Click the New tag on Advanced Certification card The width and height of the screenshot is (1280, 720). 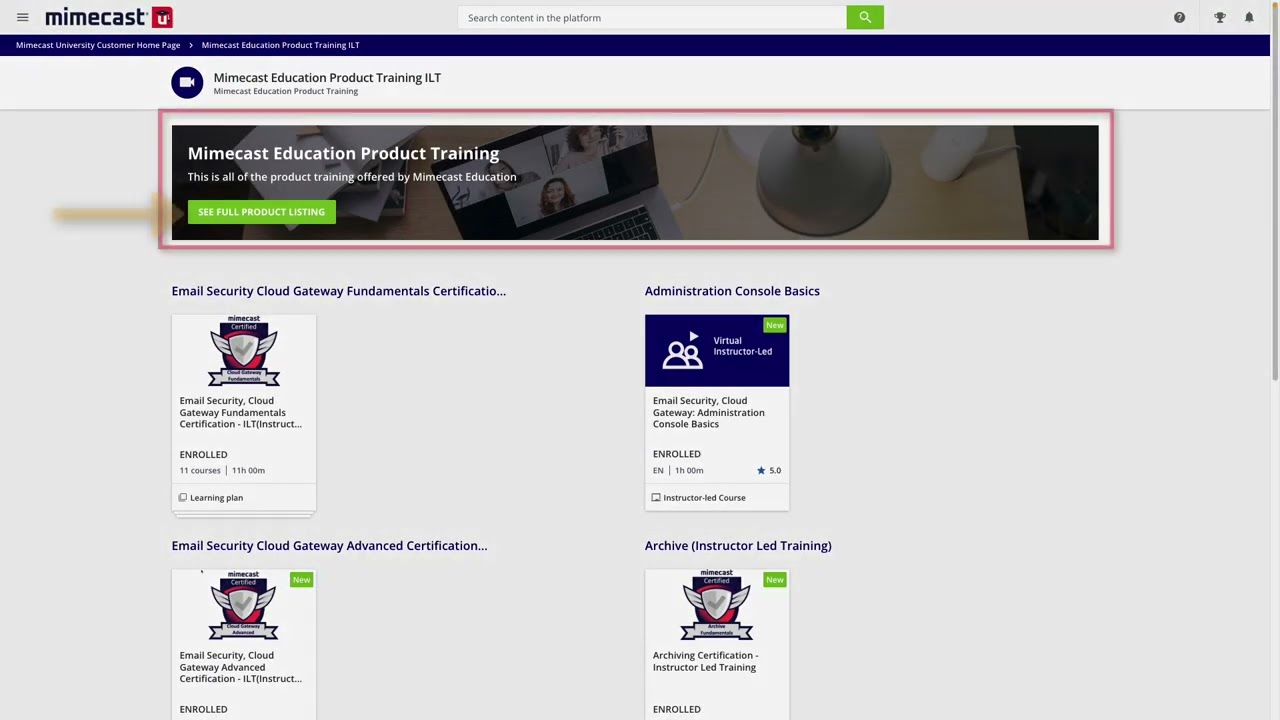[301, 580]
